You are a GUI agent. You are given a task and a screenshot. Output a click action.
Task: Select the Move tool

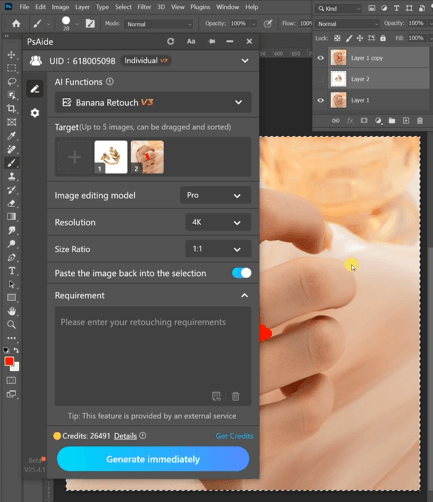[x=12, y=55]
